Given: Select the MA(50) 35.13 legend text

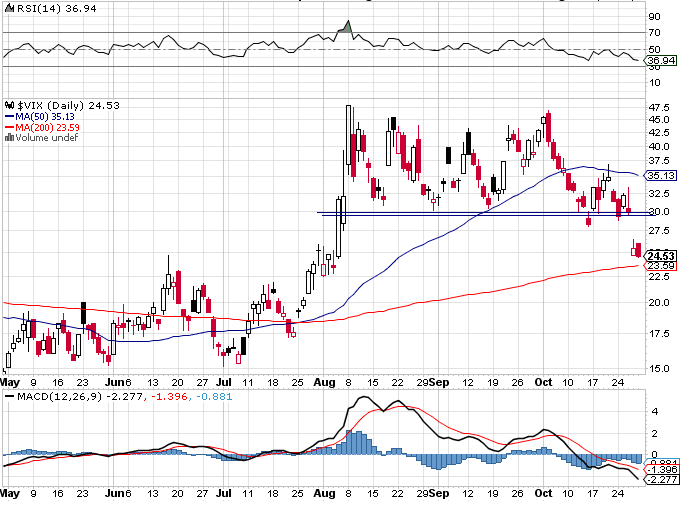Looking at the screenshot, I should click(45, 117).
